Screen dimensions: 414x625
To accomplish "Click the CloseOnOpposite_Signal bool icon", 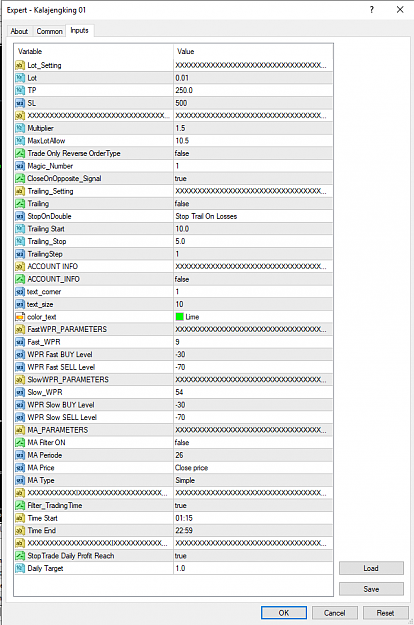I will tap(20, 178).
